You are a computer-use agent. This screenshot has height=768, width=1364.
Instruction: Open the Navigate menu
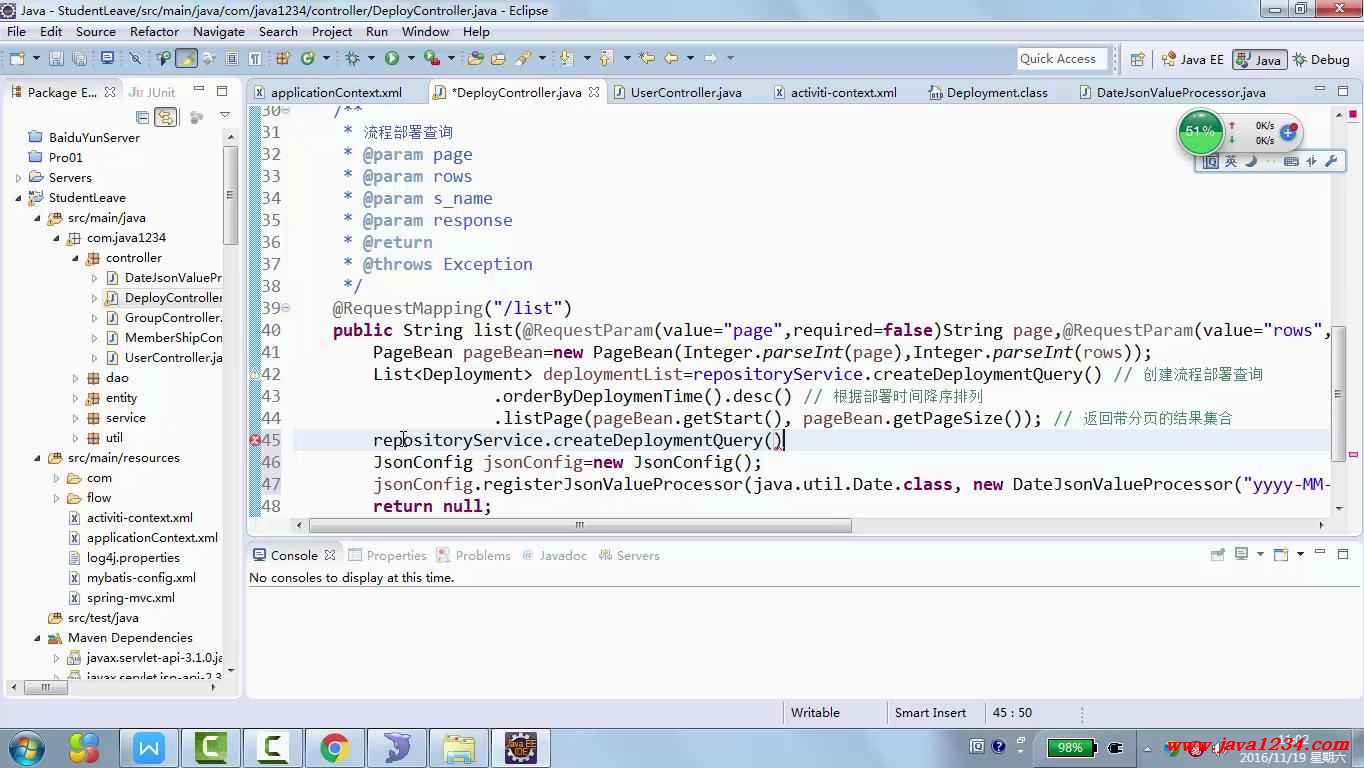pyautogui.click(x=219, y=31)
